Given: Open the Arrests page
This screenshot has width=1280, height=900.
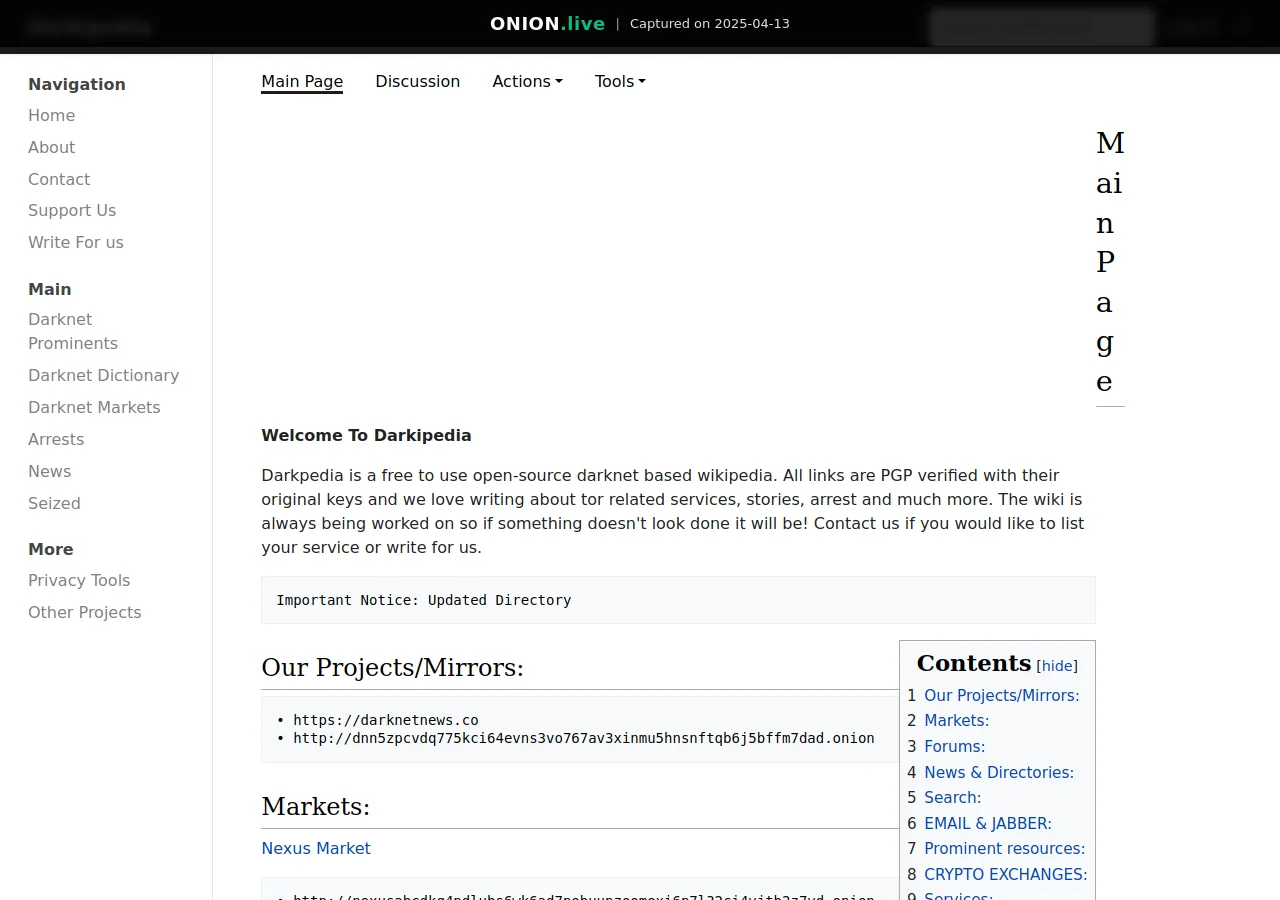Looking at the screenshot, I should point(56,439).
